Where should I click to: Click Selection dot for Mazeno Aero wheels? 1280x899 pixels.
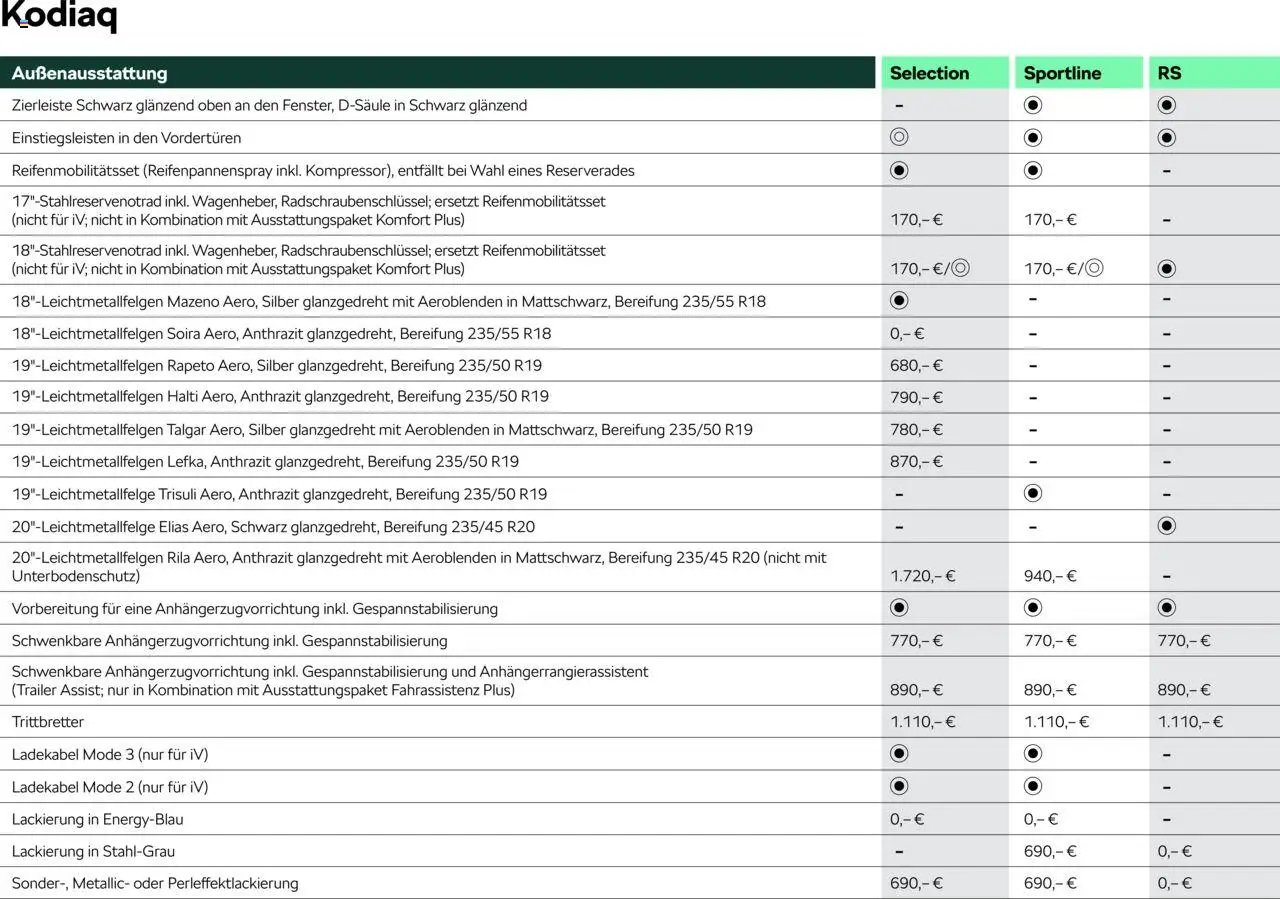pyautogui.click(x=899, y=300)
